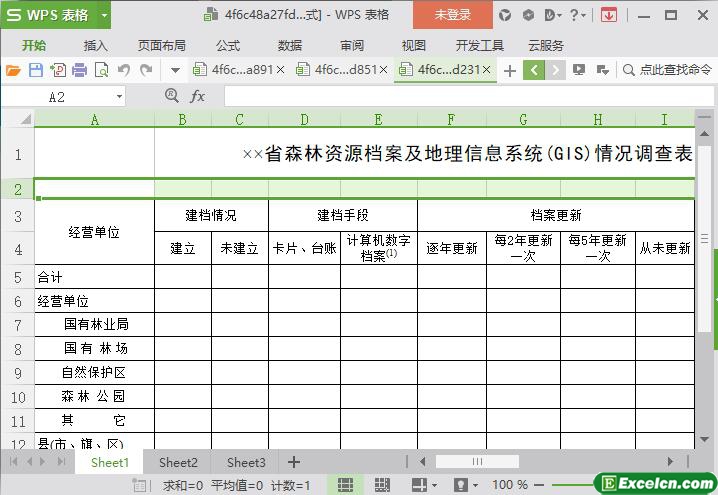This screenshot has width=718, height=495.
Task: Click the 国有林业局 cell
Action: tap(95, 325)
